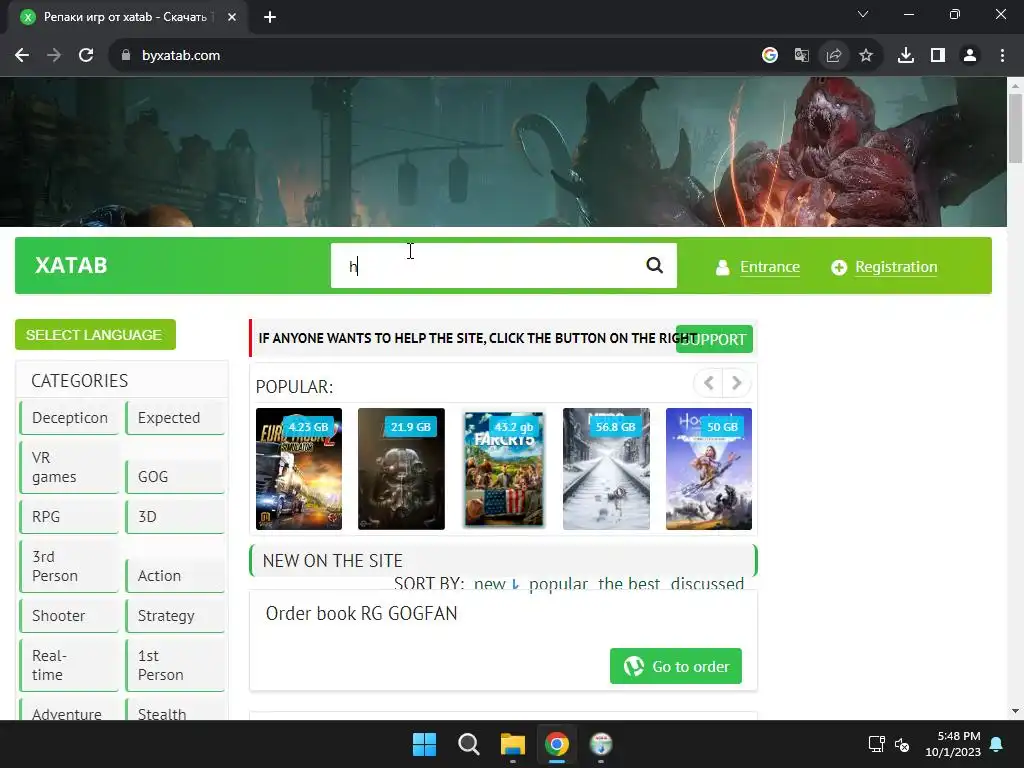
Task: Toggle Chrome side panel icon
Action: coord(938,56)
